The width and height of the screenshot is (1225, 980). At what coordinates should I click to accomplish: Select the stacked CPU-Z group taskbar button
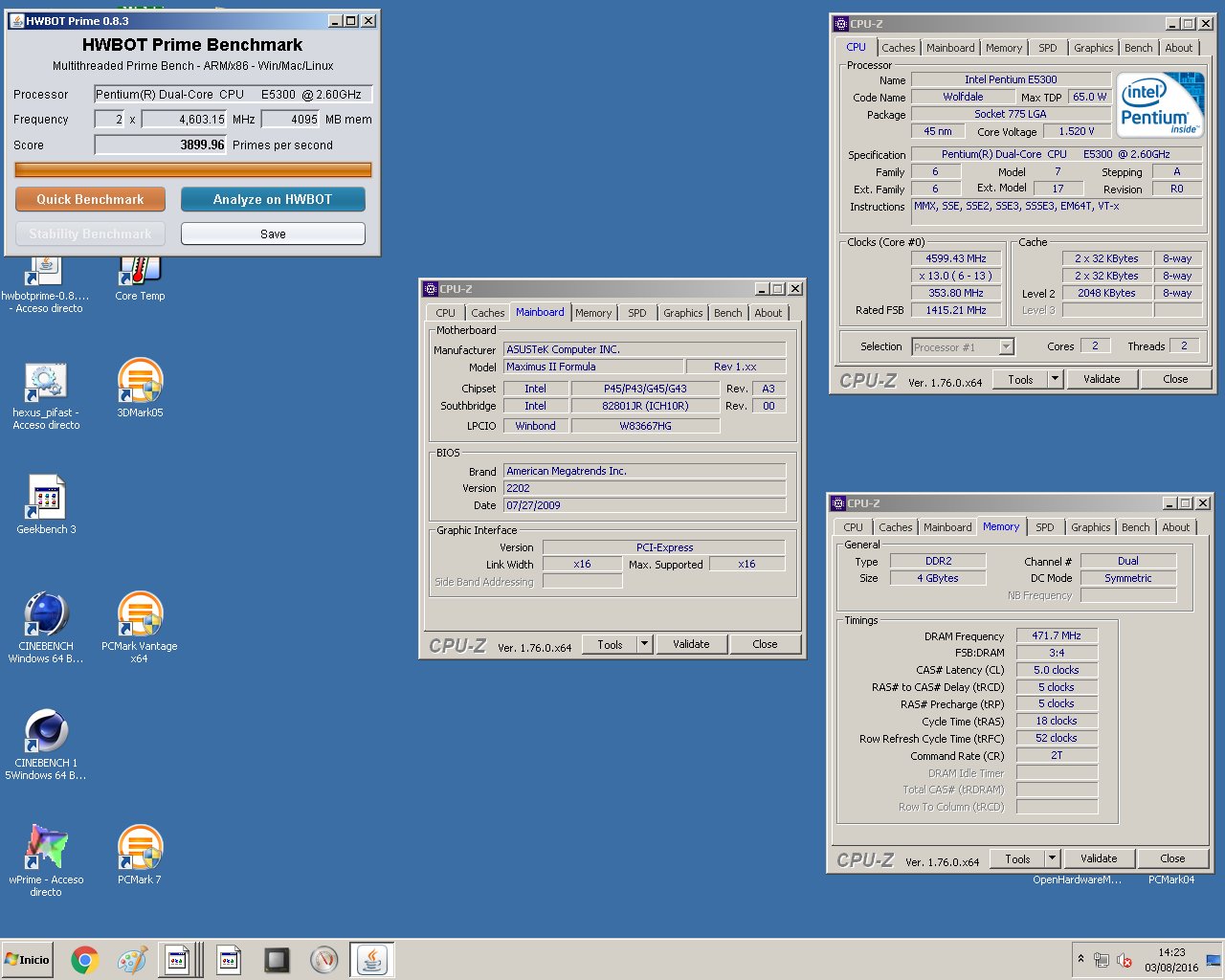pos(180,960)
